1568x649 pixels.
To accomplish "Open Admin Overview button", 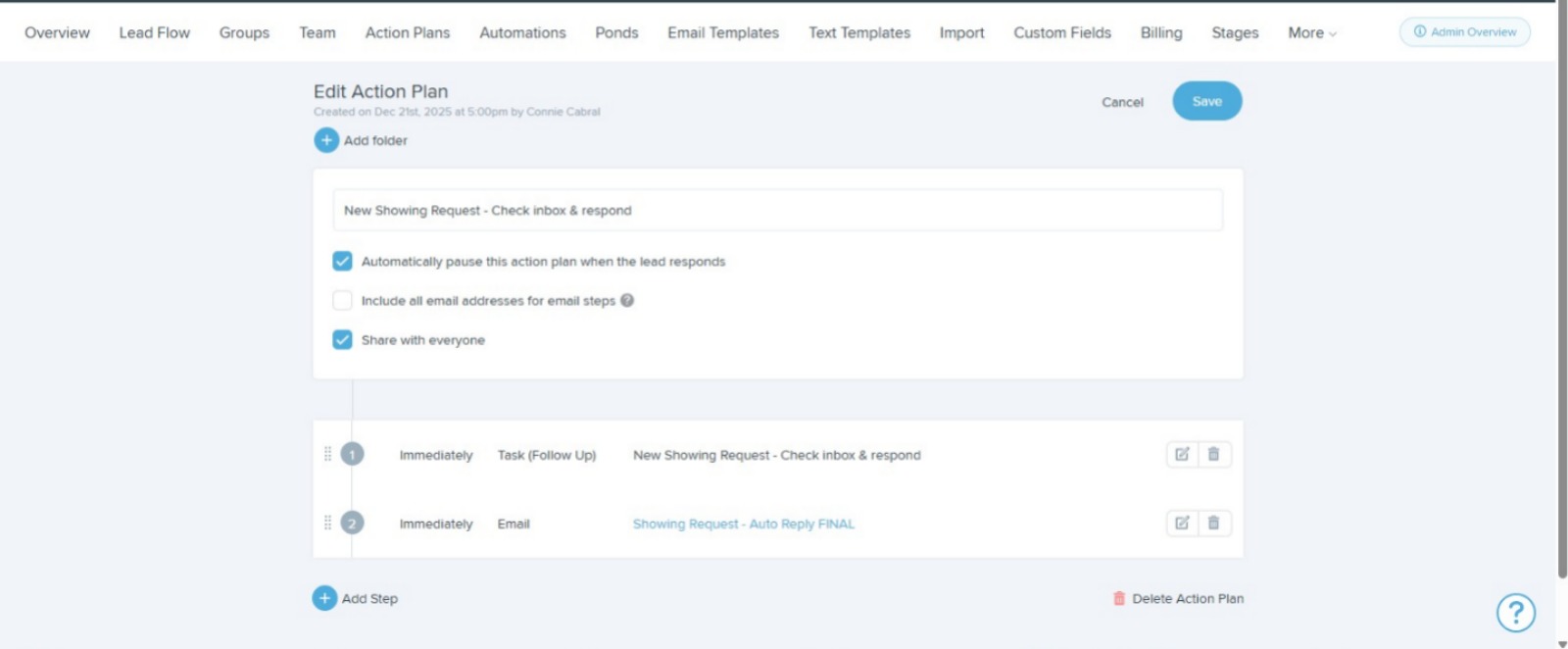I will click(1464, 31).
